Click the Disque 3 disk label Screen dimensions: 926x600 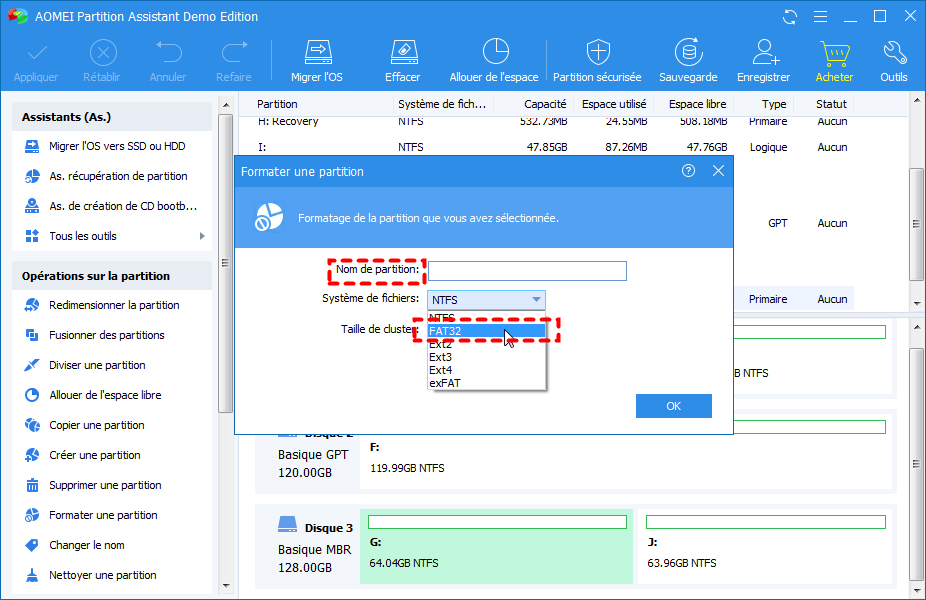tap(328, 528)
